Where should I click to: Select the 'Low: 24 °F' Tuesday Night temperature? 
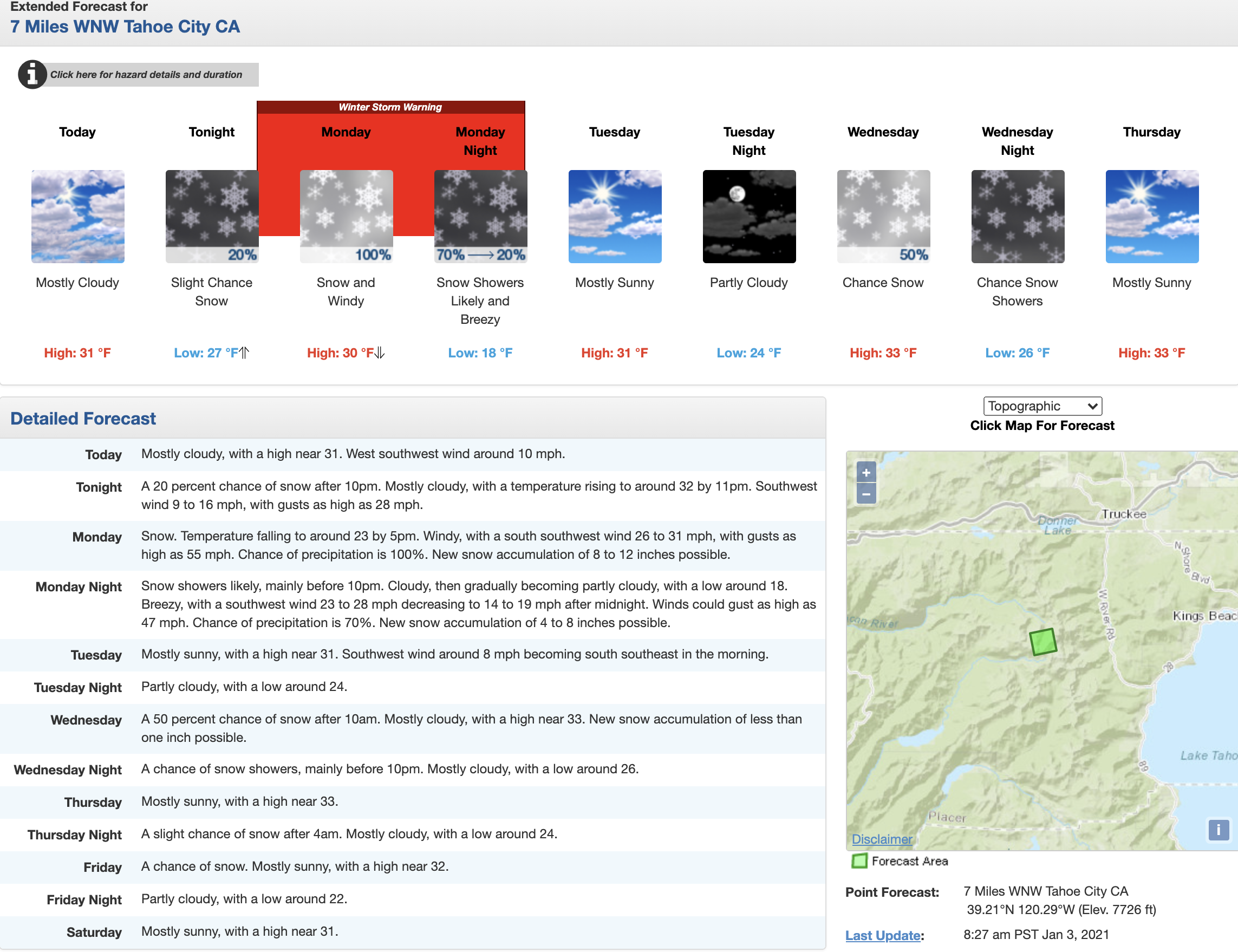pos(748,353)
